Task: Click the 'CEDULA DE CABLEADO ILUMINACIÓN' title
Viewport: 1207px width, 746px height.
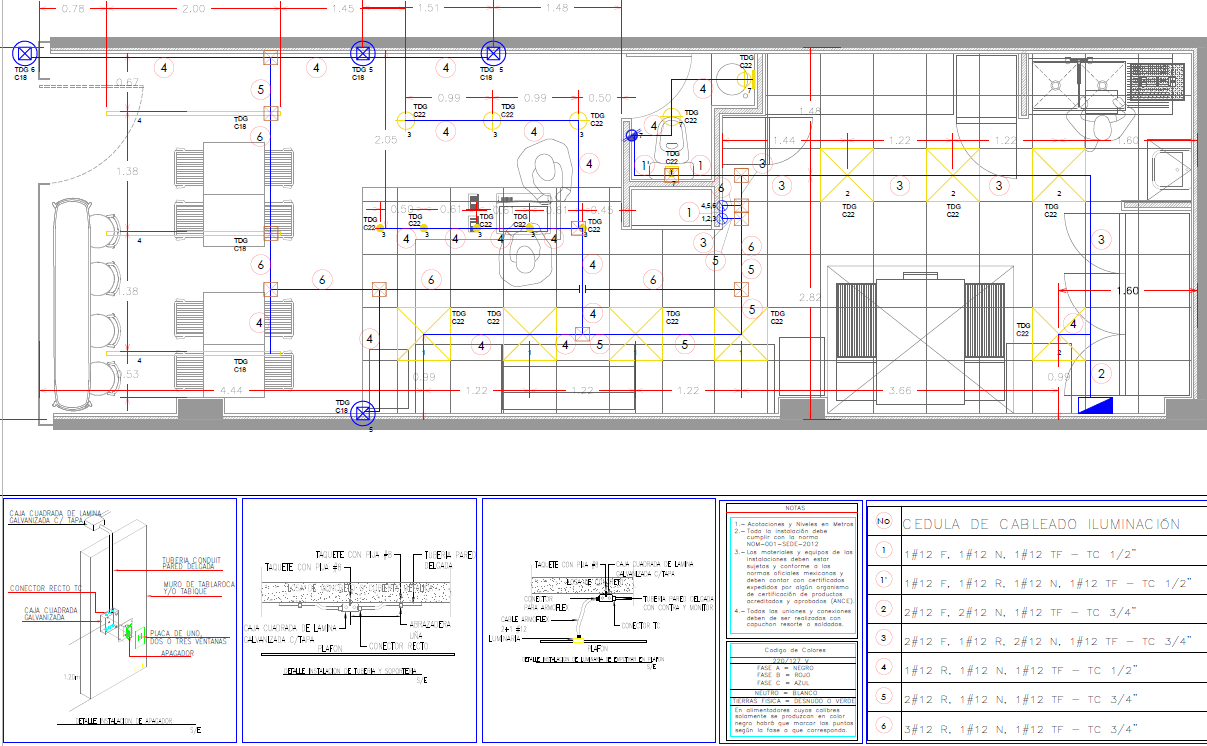Action: 1041,524
